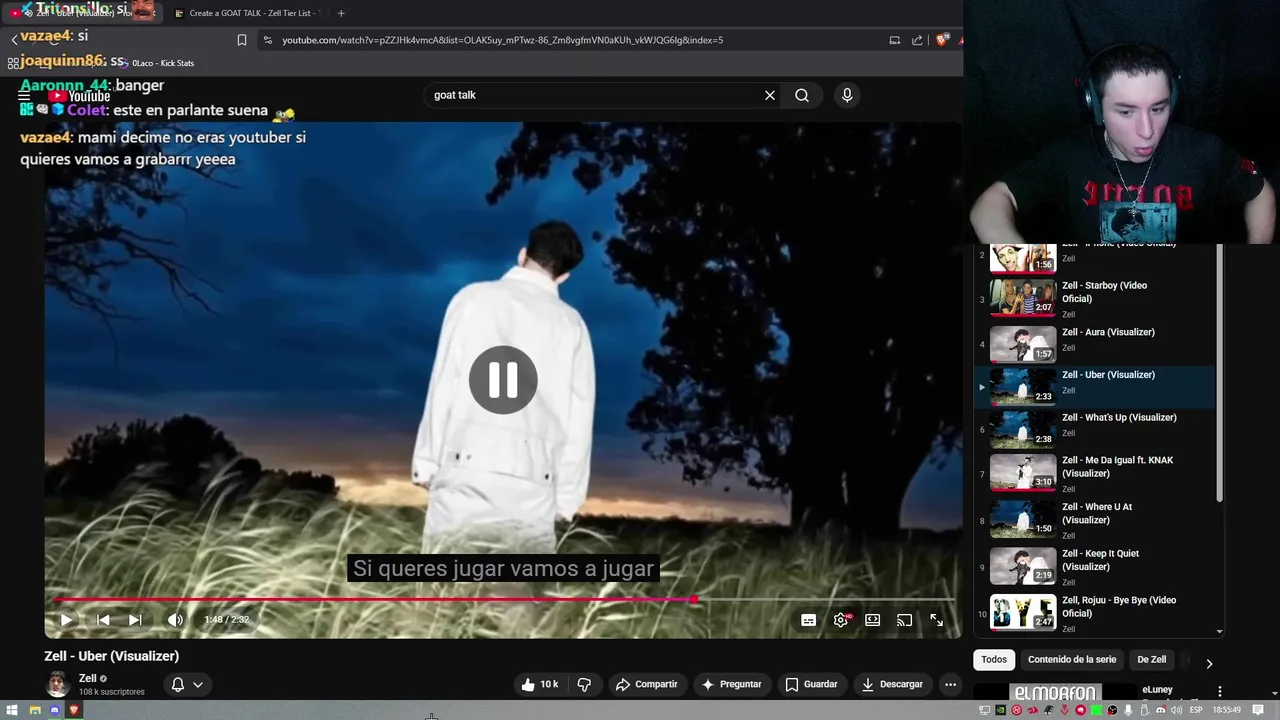The image size is (1280, 720).
Task: Skip to the next video in playlist
Action: 135,620
